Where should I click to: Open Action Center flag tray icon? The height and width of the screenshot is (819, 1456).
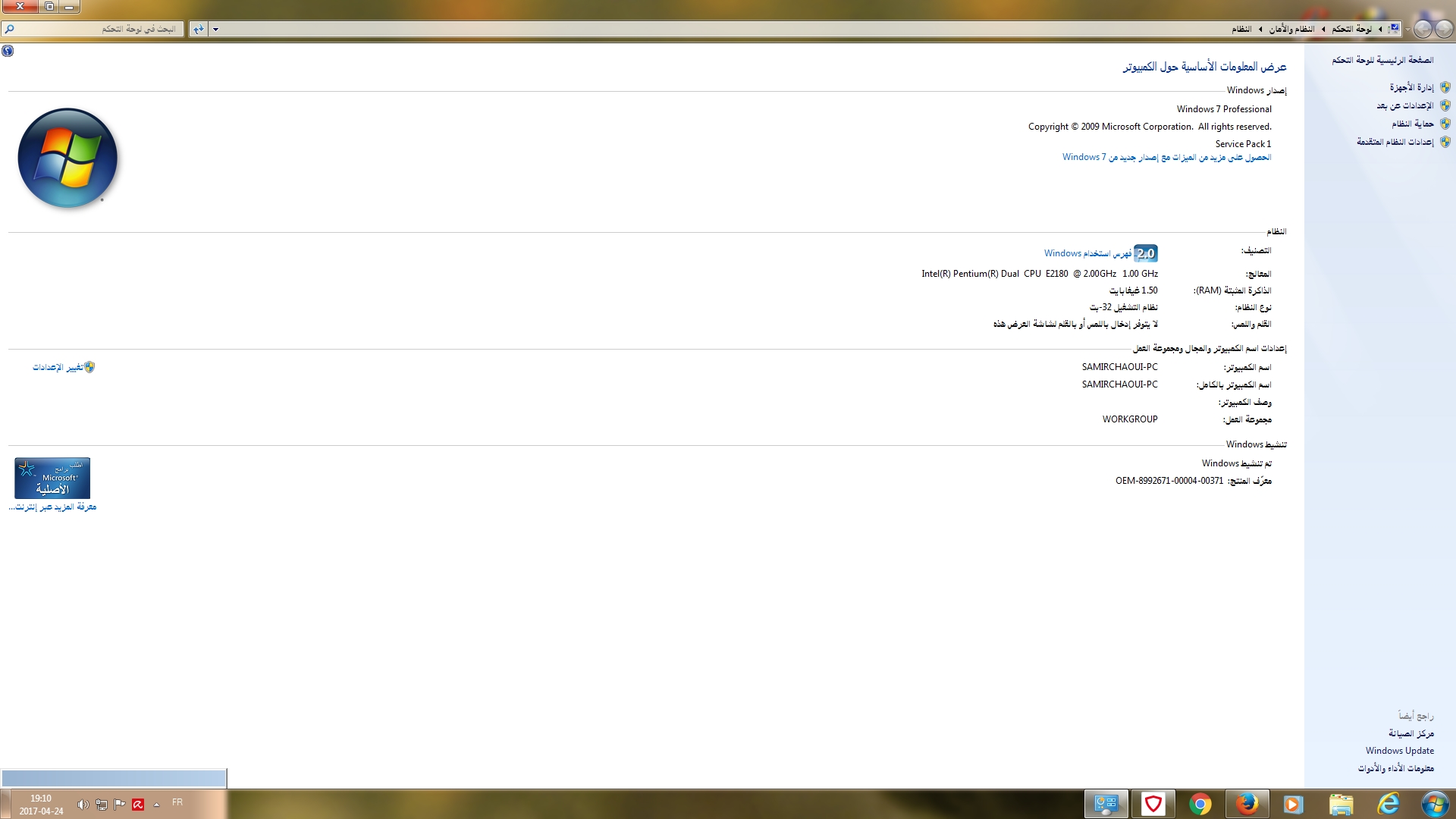click(x=119, y=805)
